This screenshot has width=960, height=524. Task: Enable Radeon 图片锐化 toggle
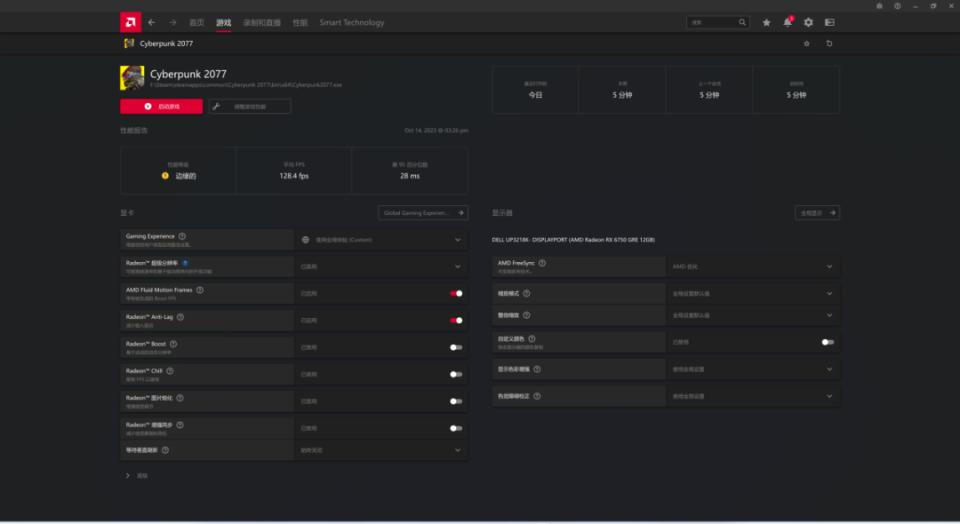[x=456, y=401]
